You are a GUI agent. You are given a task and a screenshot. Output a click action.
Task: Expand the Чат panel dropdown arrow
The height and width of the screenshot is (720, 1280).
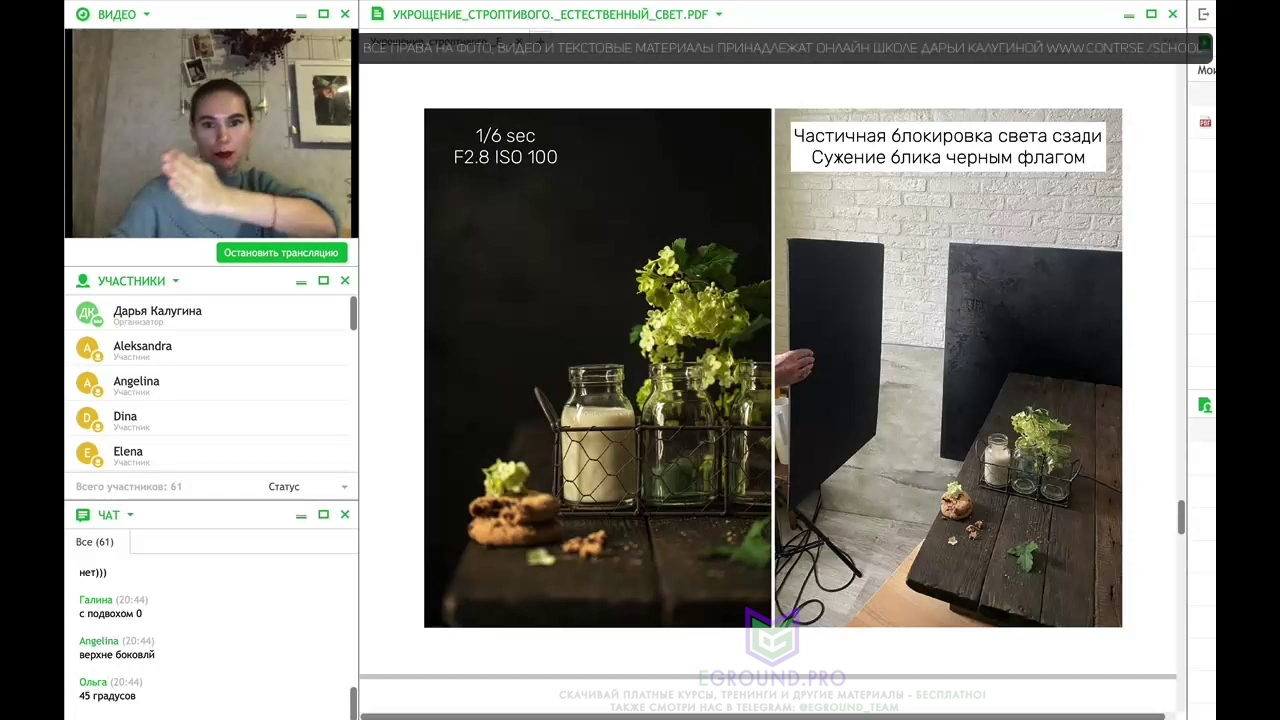(130, 515)
